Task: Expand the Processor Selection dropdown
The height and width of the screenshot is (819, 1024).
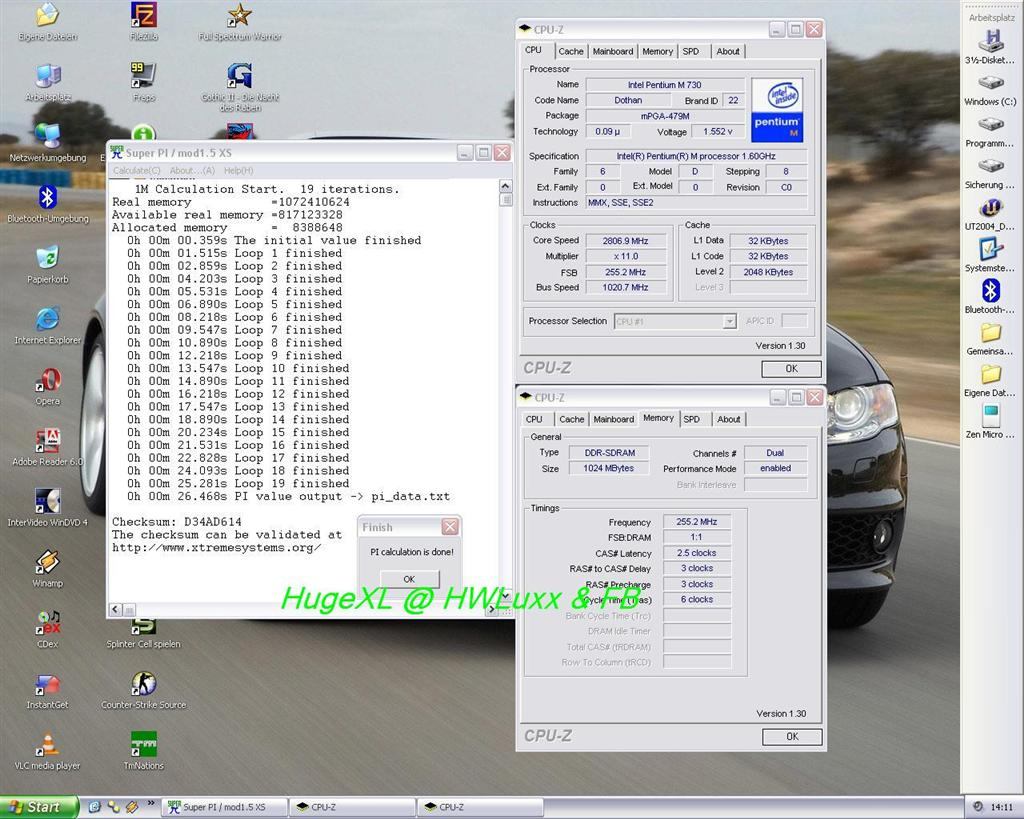Action: (x=729, y=321)
